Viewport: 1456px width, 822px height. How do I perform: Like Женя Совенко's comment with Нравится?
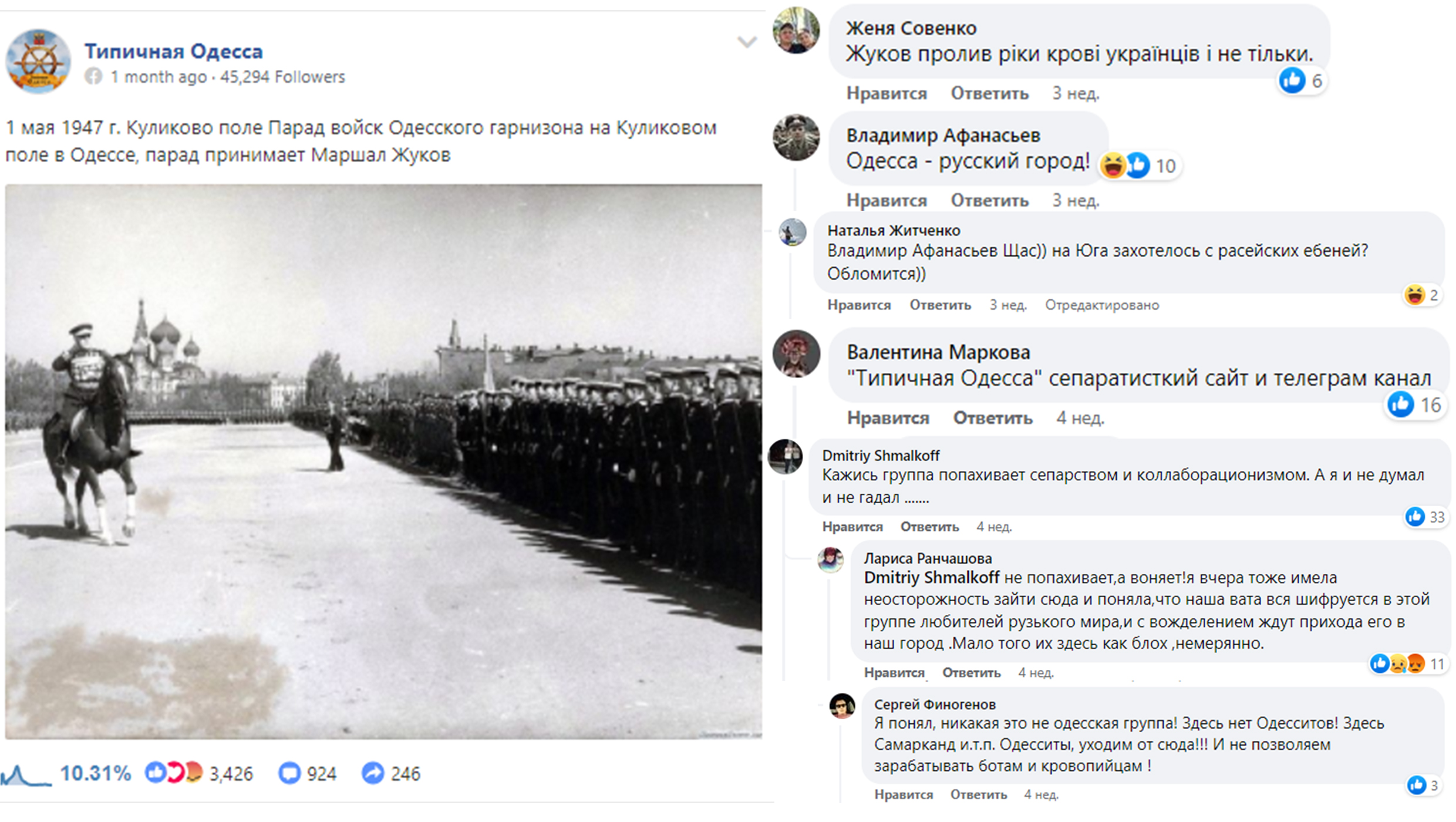click(887, 93)
